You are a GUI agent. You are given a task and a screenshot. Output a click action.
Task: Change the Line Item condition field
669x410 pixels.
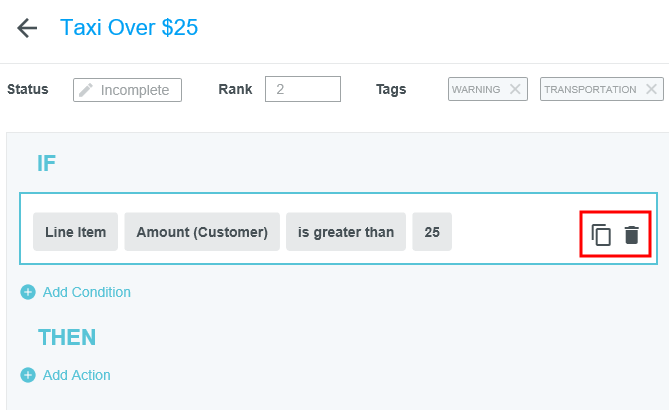click(x=76, y=232)
